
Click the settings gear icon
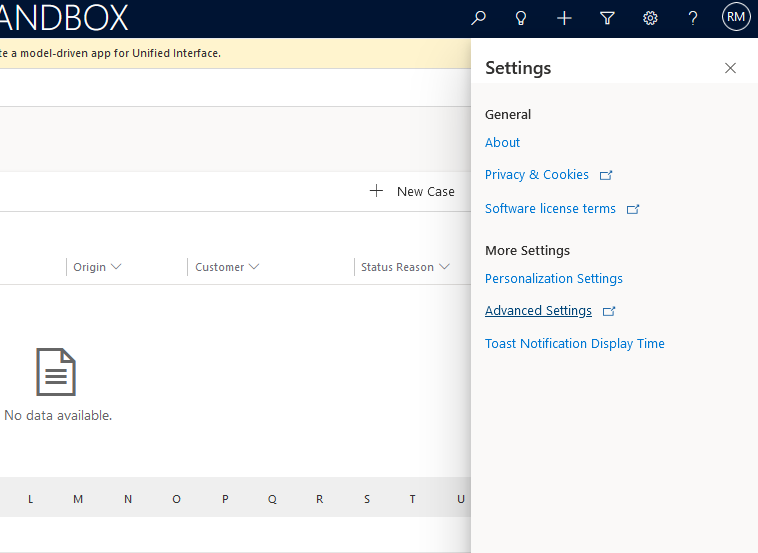click(650, 18)
